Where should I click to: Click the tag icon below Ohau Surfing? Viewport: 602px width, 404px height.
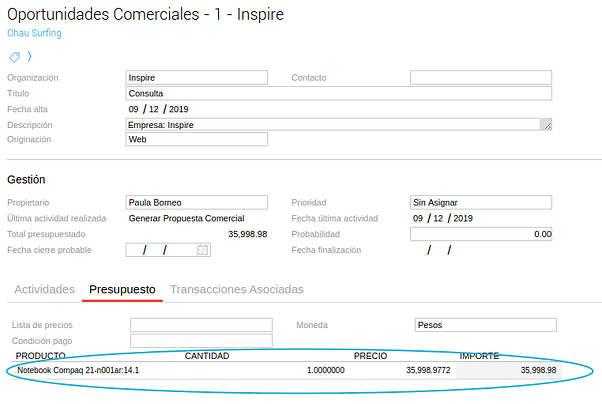pyautogui.click(x=15, y=56)
